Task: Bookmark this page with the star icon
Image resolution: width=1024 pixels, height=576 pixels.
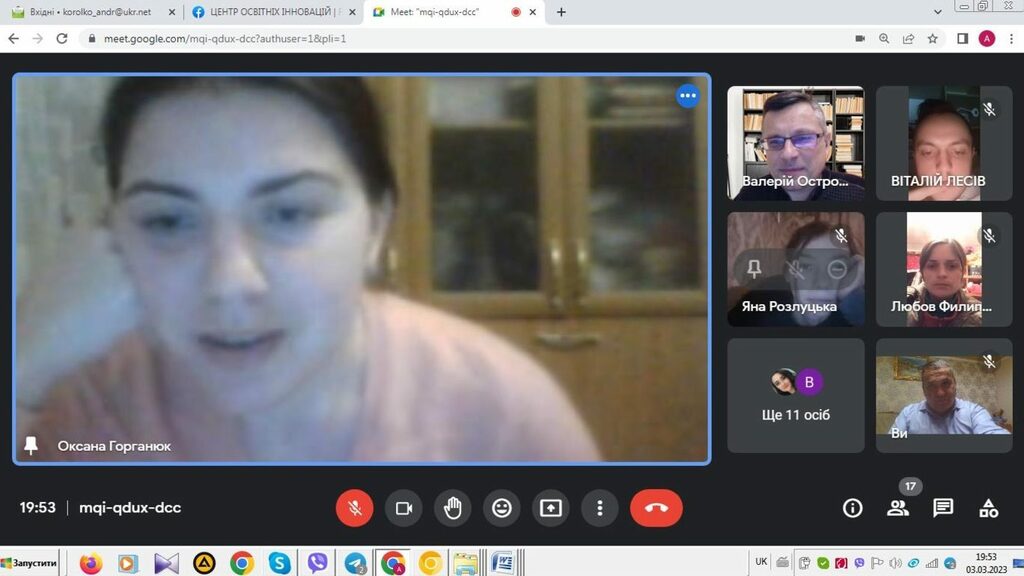Action: (932, 39)
